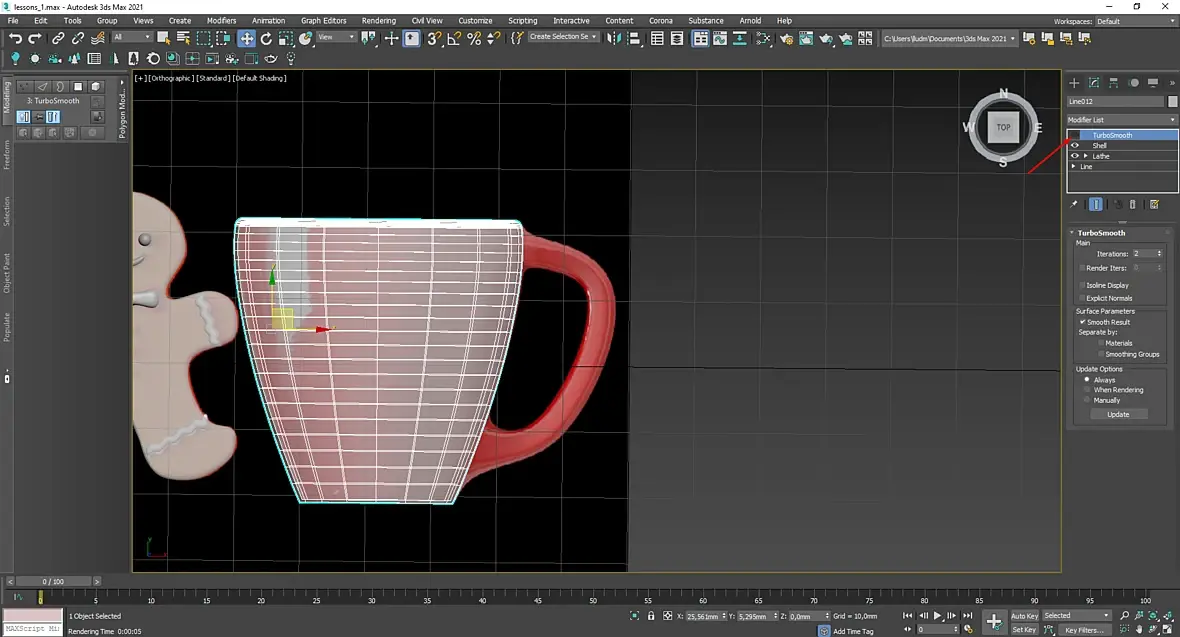Open the Modifiers menu
1180x637 pixels.
point(221,20)
